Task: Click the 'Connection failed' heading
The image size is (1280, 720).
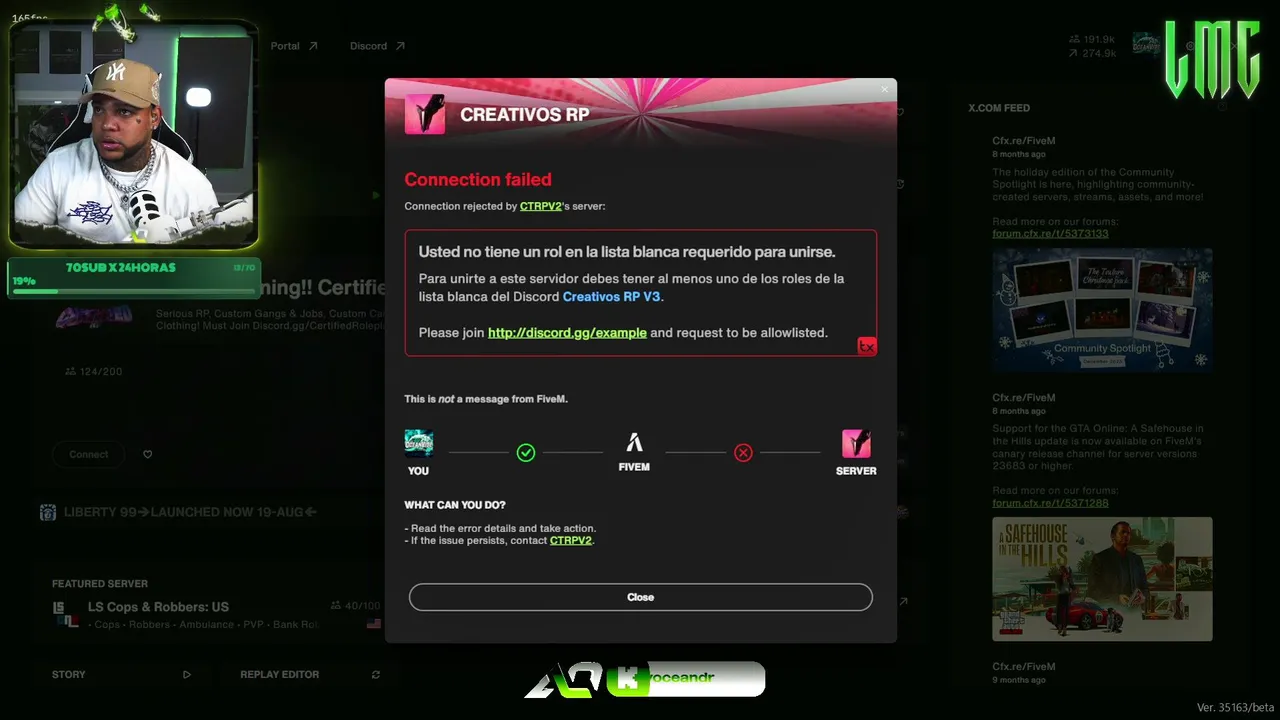Action: (478, 180)
